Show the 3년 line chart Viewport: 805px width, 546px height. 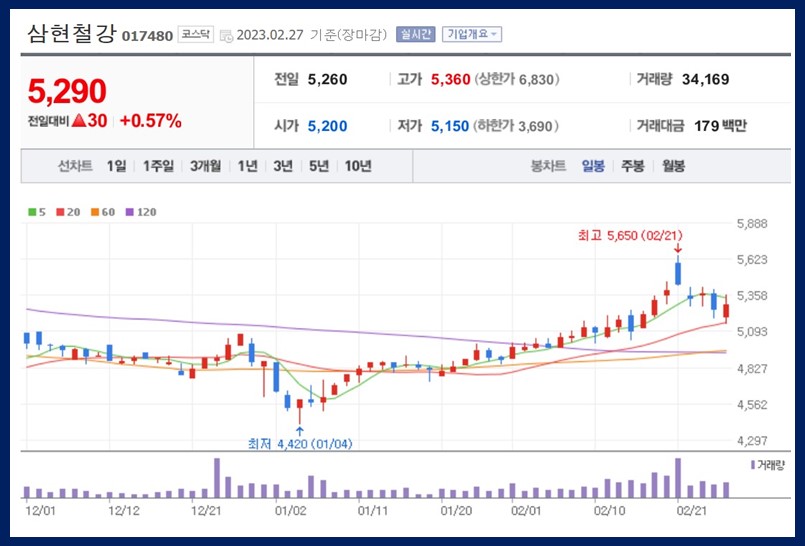283,166
